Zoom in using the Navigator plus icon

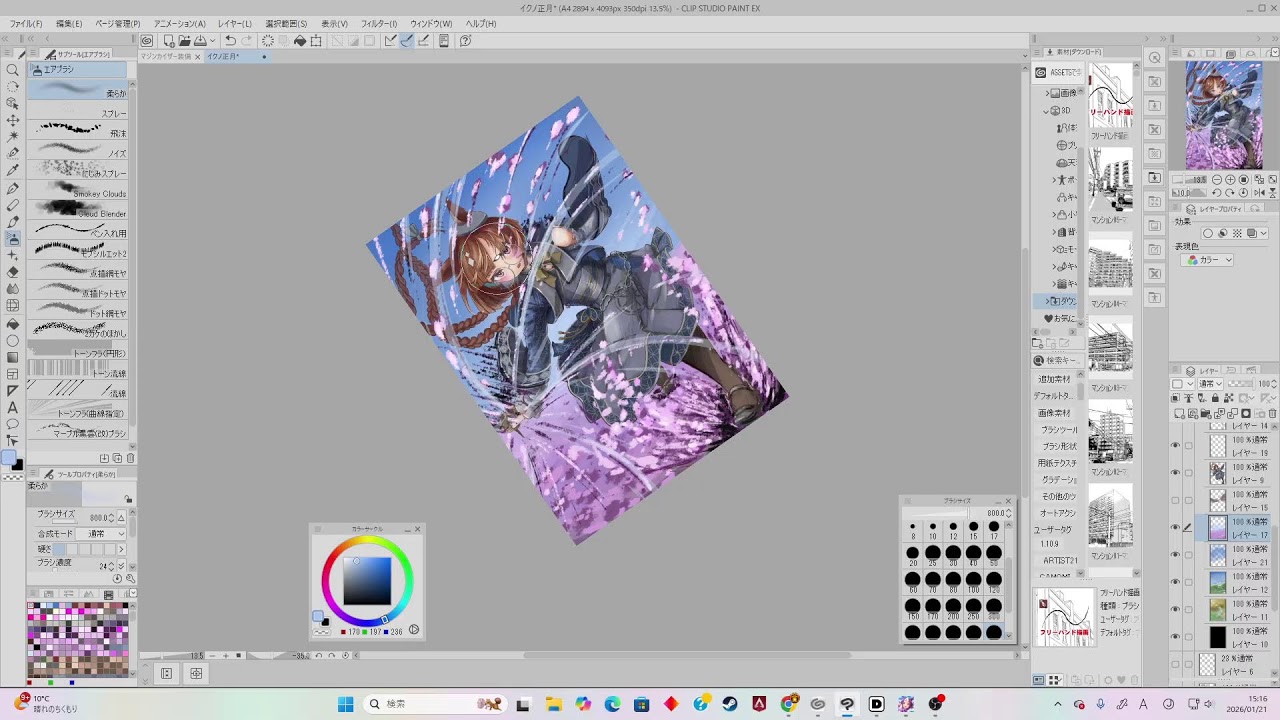[x=1230, y=180]
